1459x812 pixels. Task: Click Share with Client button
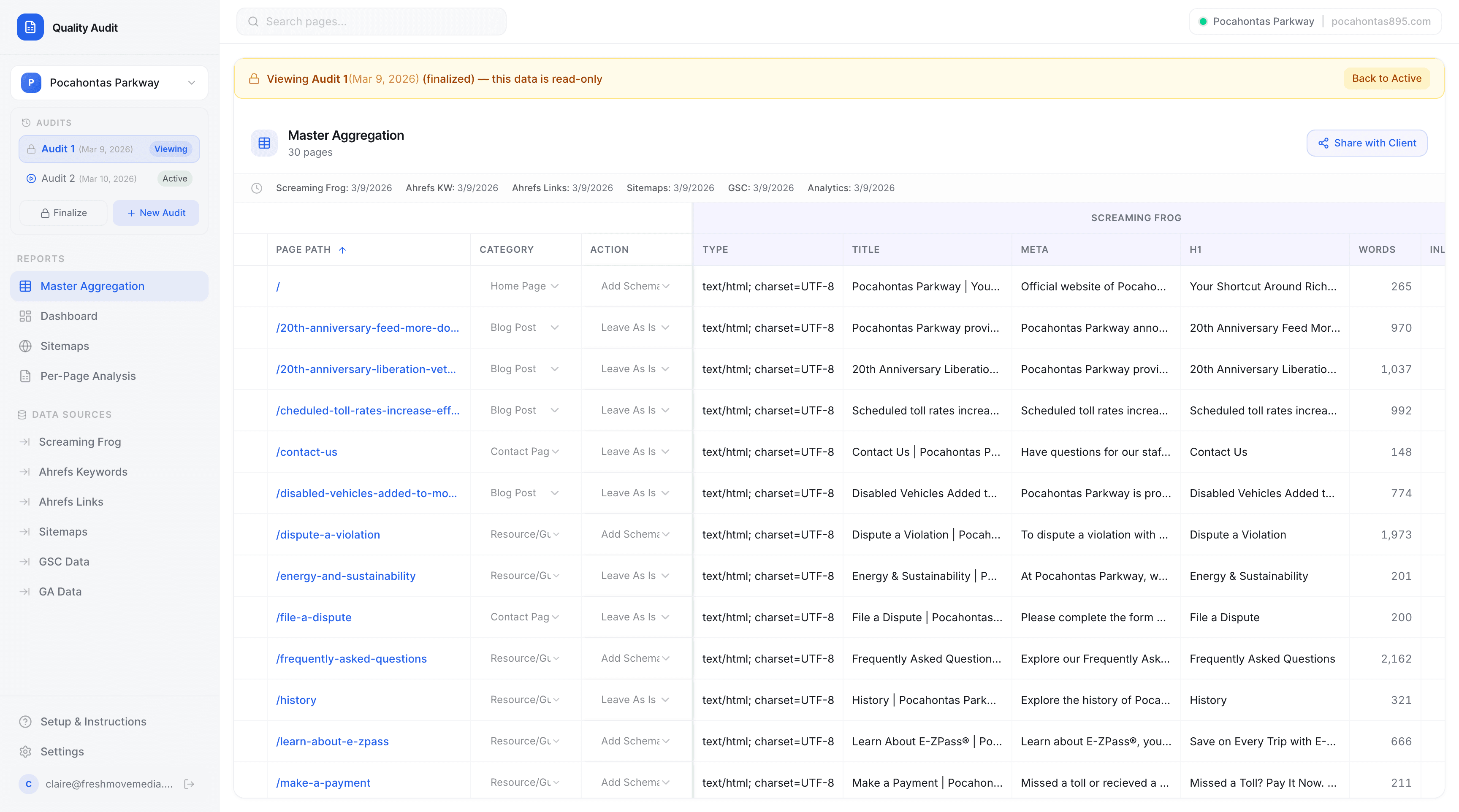pyautogui.click(x=1367, y=143)
